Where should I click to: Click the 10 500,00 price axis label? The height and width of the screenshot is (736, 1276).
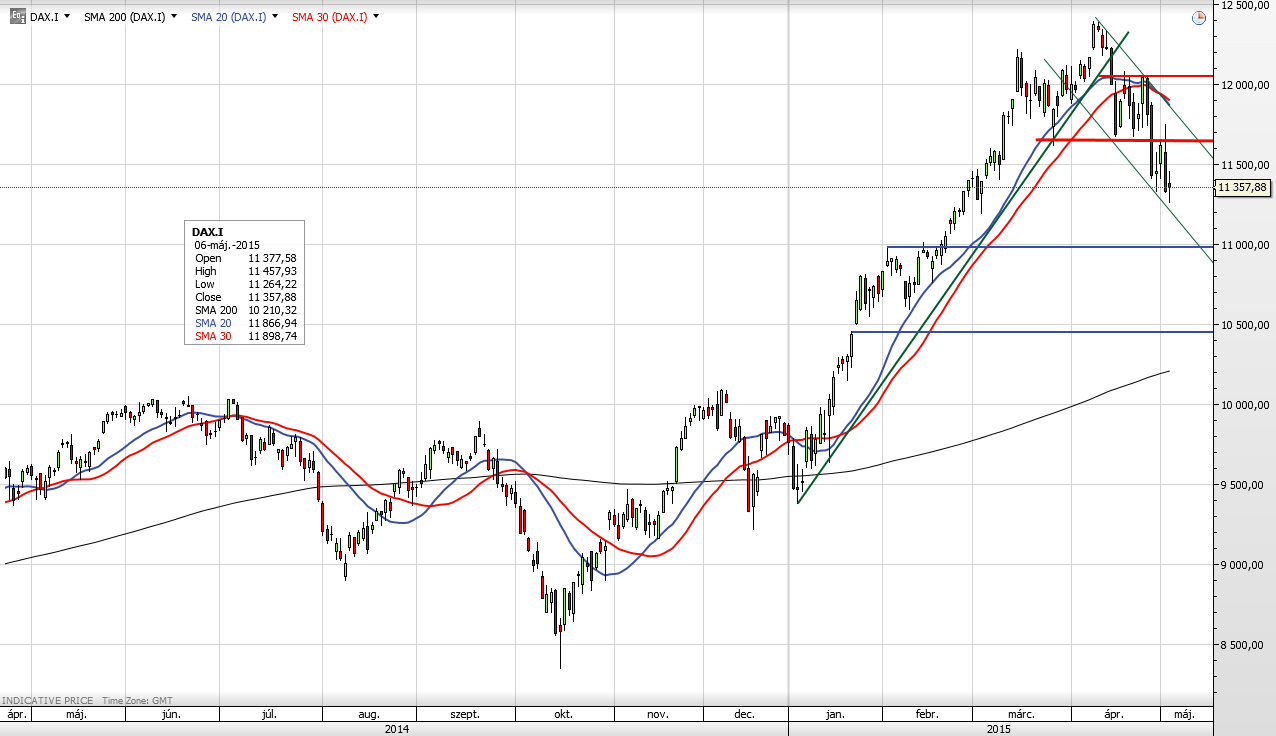(1243, 325)
